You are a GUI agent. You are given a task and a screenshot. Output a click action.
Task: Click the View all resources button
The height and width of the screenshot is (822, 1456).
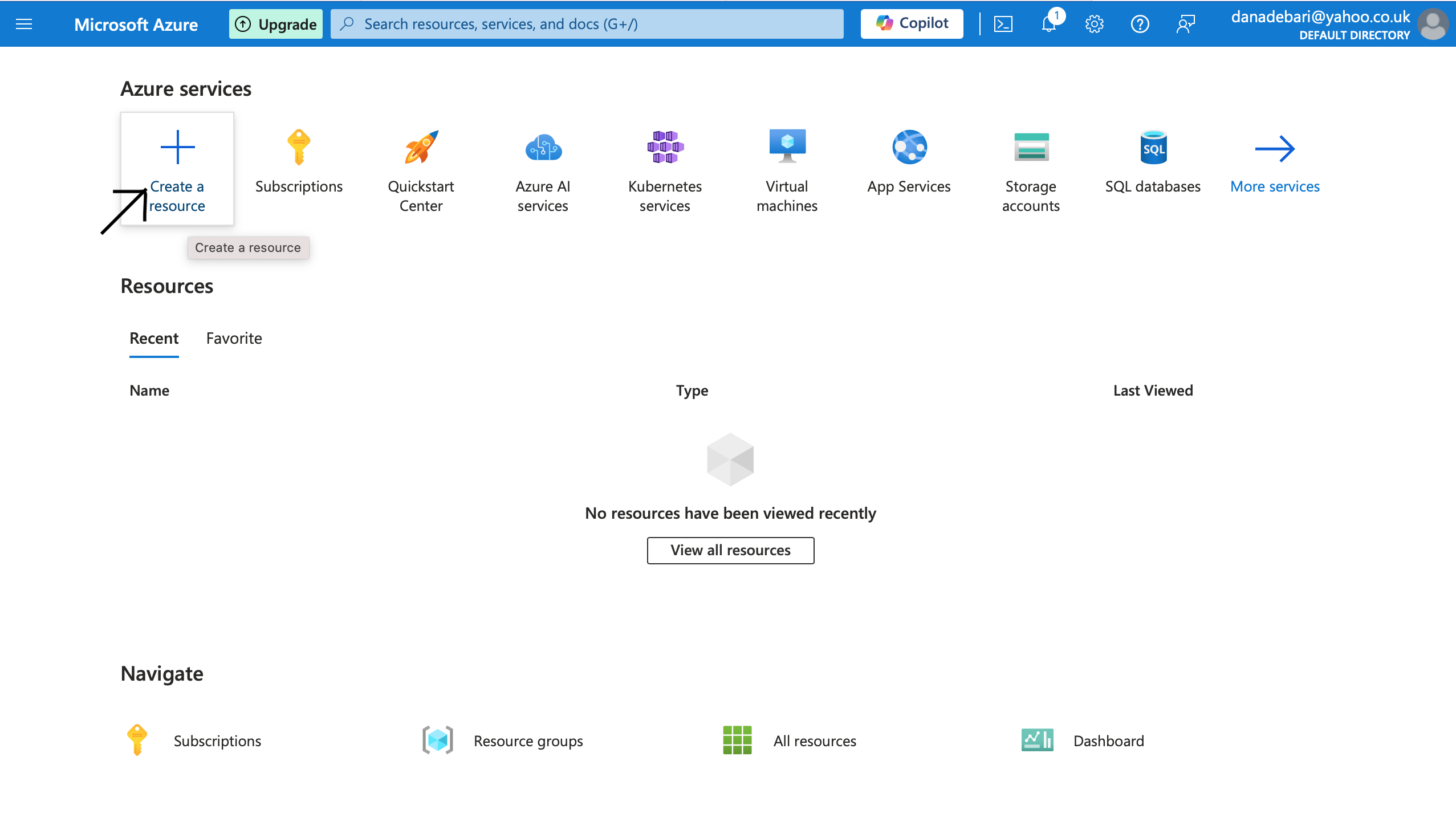tap(730, 550)
